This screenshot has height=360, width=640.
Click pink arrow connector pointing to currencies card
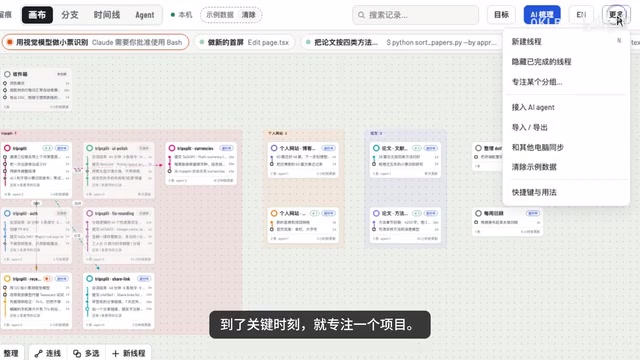coord(159,165)
